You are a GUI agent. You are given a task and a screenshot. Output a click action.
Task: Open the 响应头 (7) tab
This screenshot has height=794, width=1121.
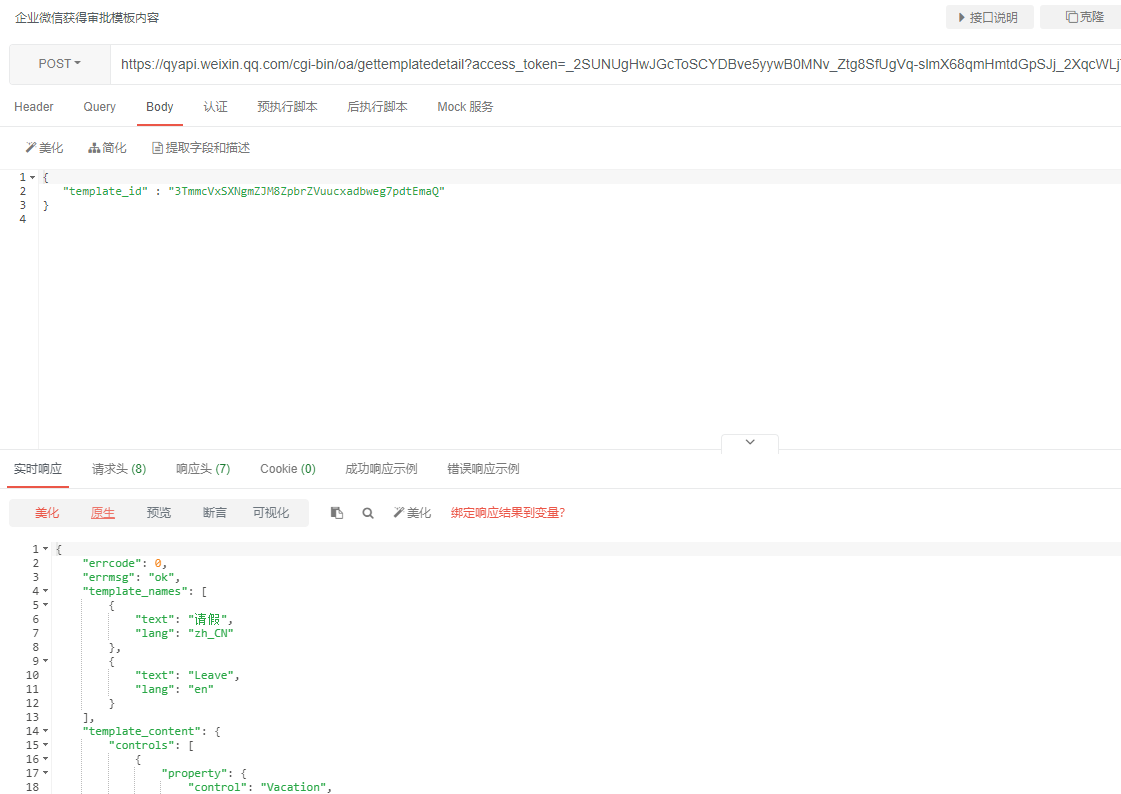(x=203, y=469)
